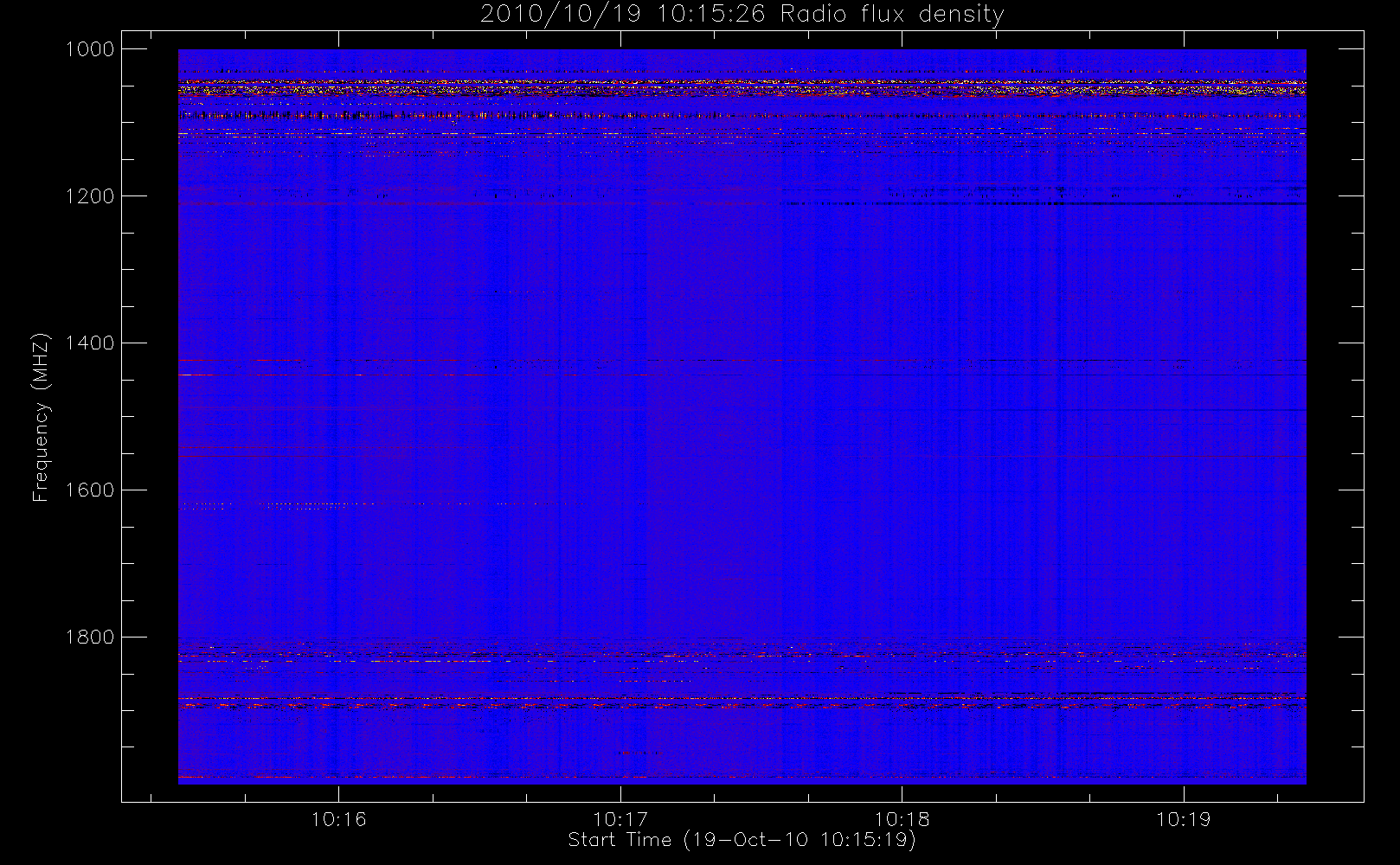The height and width of the screenshot is (865, 1400).
Task: Click the 10:19 time tick label
Action: [x=1184, y=819]
